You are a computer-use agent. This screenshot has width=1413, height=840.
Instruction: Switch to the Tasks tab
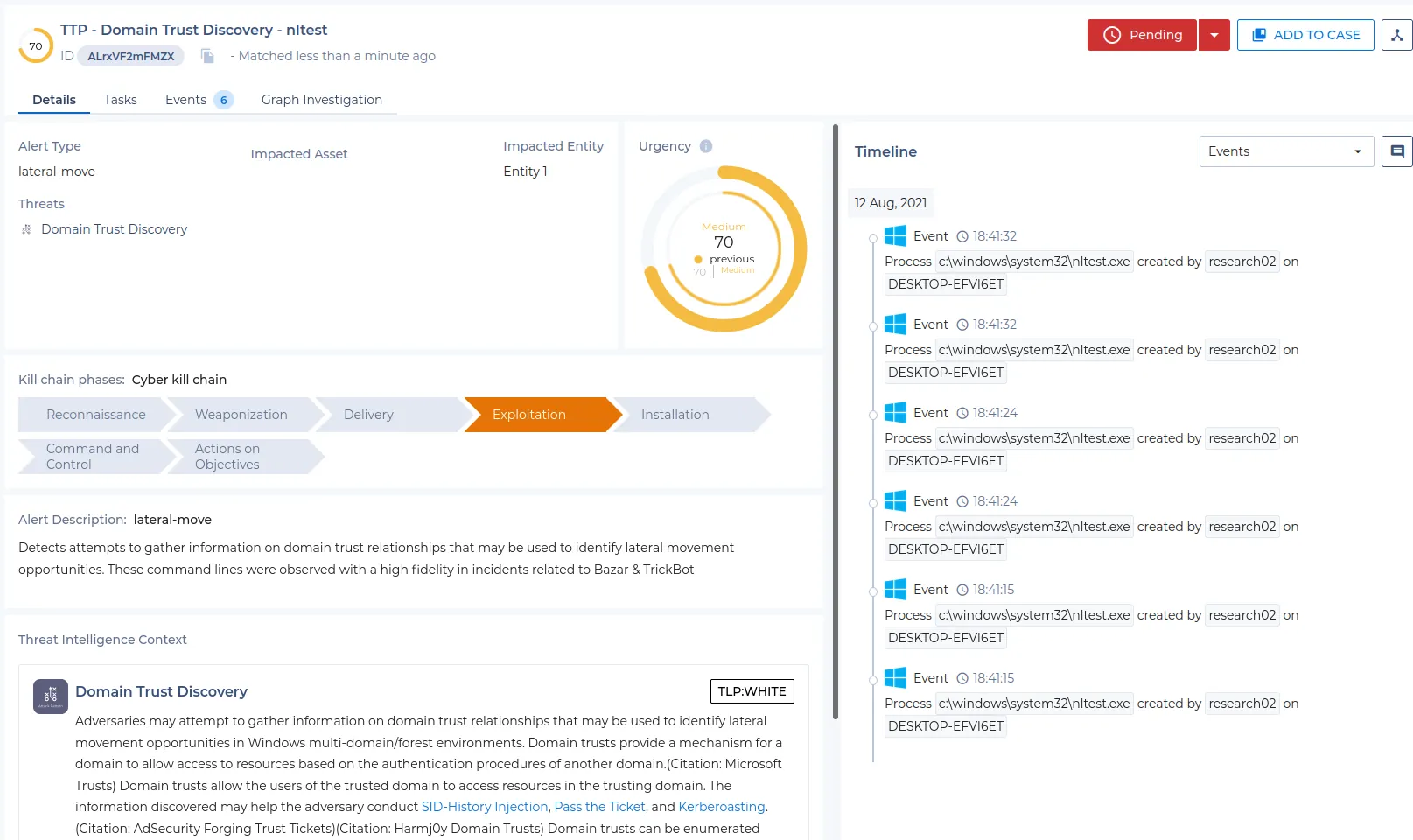click(121, 100)
